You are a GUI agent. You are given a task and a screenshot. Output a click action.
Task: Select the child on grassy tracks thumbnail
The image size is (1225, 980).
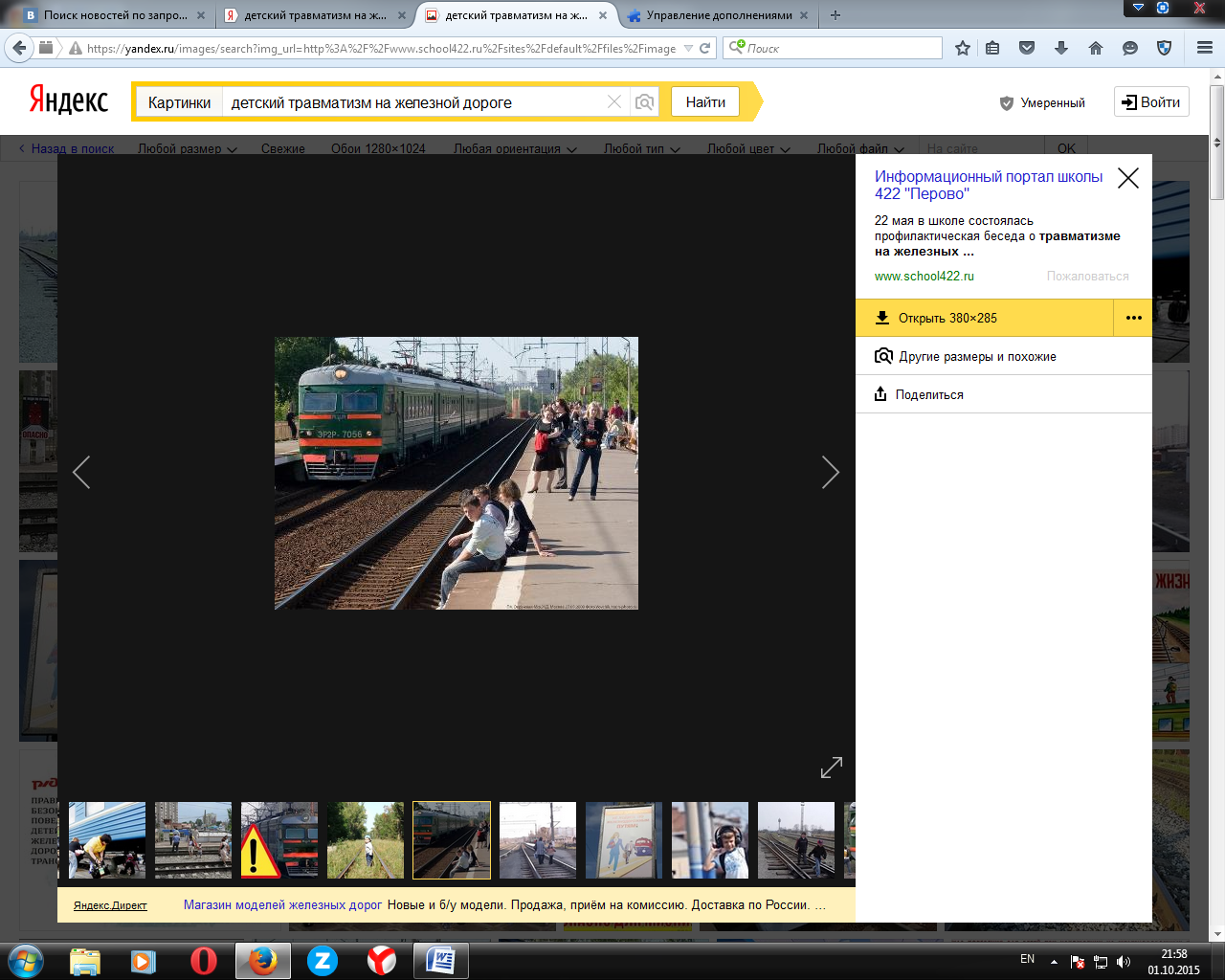[x=366, y=840]
